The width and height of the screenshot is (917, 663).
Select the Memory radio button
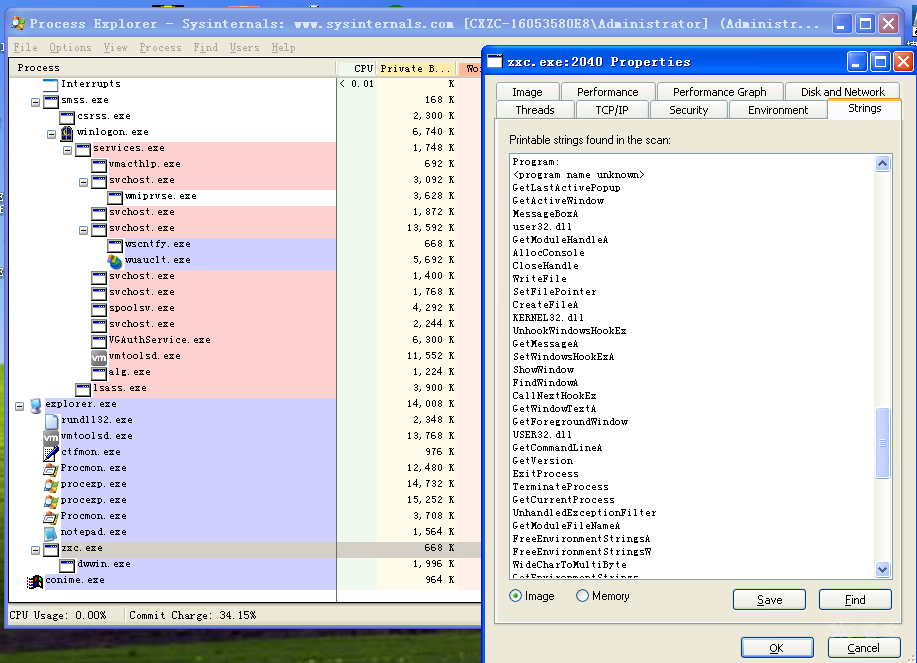[582, 596]
